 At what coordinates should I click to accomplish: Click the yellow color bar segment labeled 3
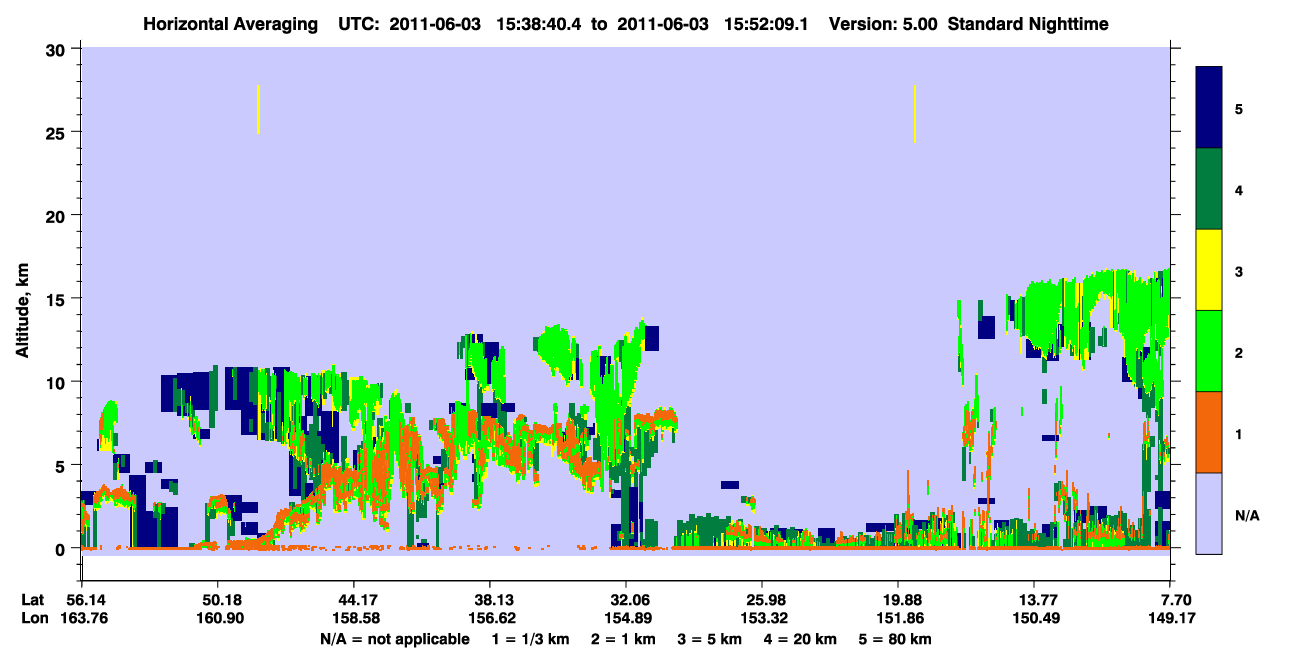pyautogui.click(x=1209, y=269)
